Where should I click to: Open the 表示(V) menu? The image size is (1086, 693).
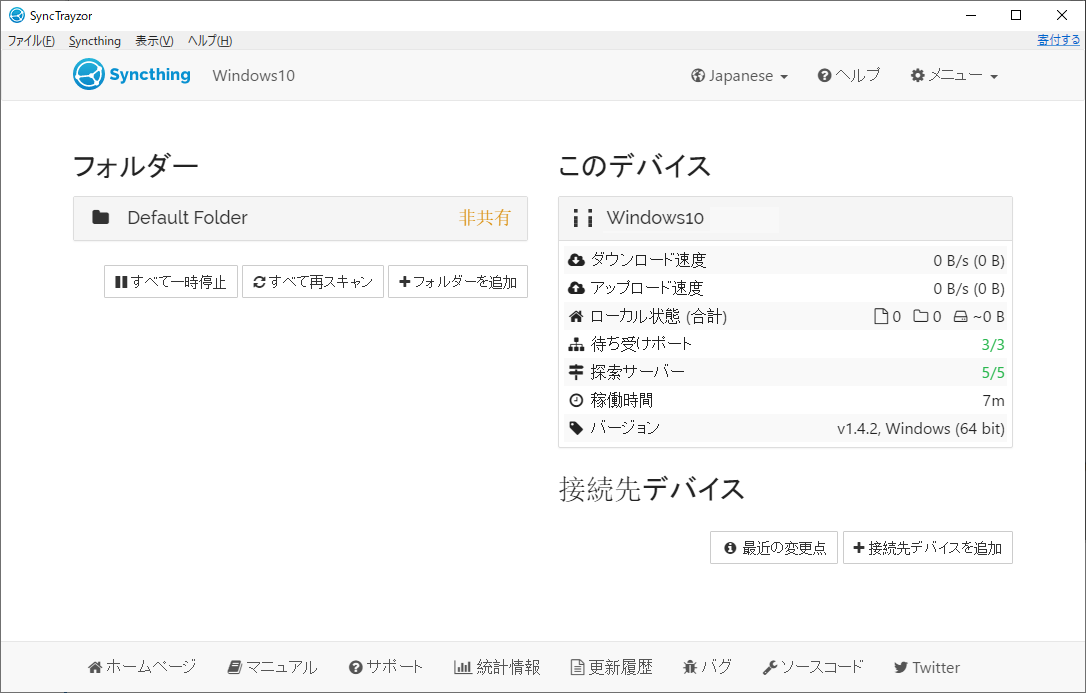[154, 41]
